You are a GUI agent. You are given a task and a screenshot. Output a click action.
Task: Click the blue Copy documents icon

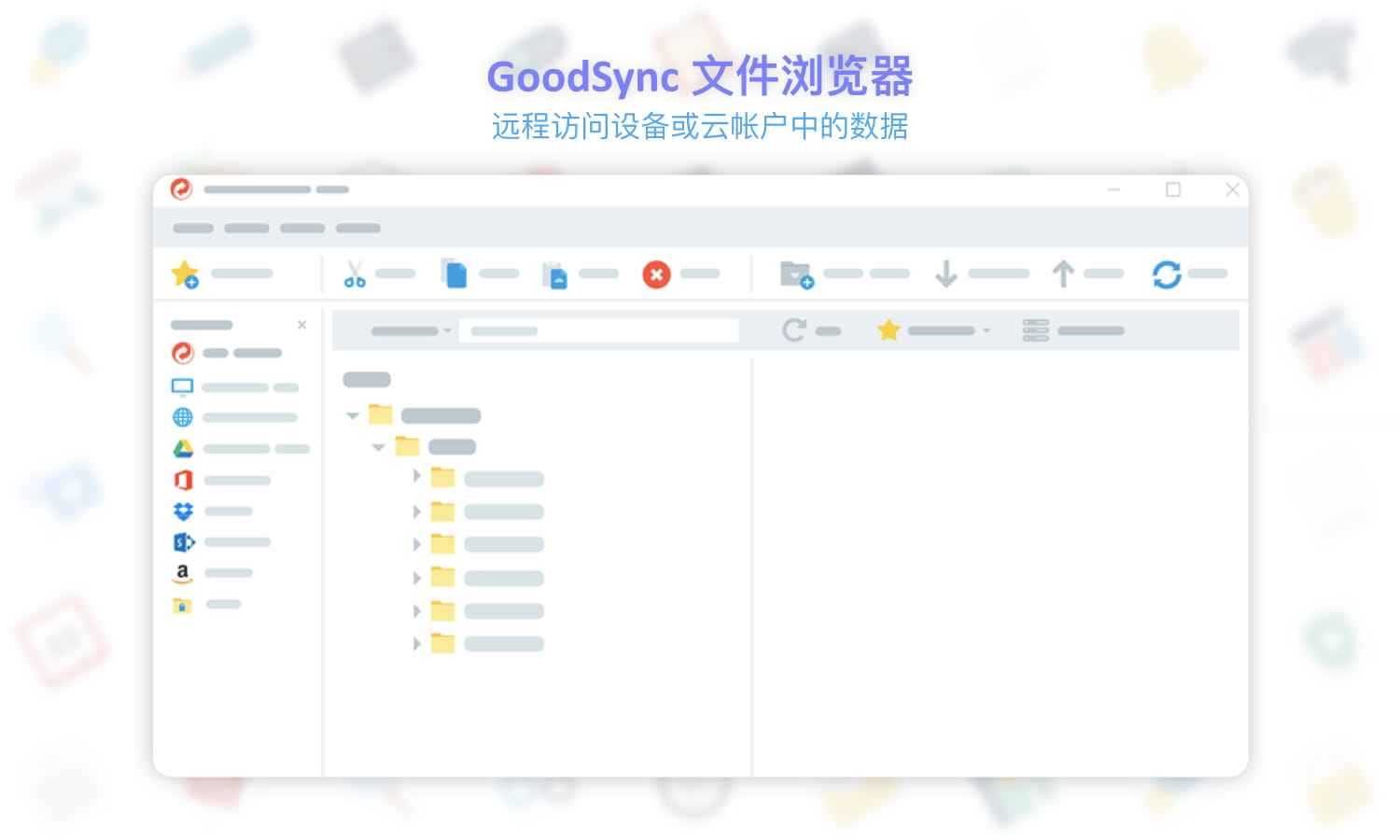pyautogui.click(x=455, y=273)
